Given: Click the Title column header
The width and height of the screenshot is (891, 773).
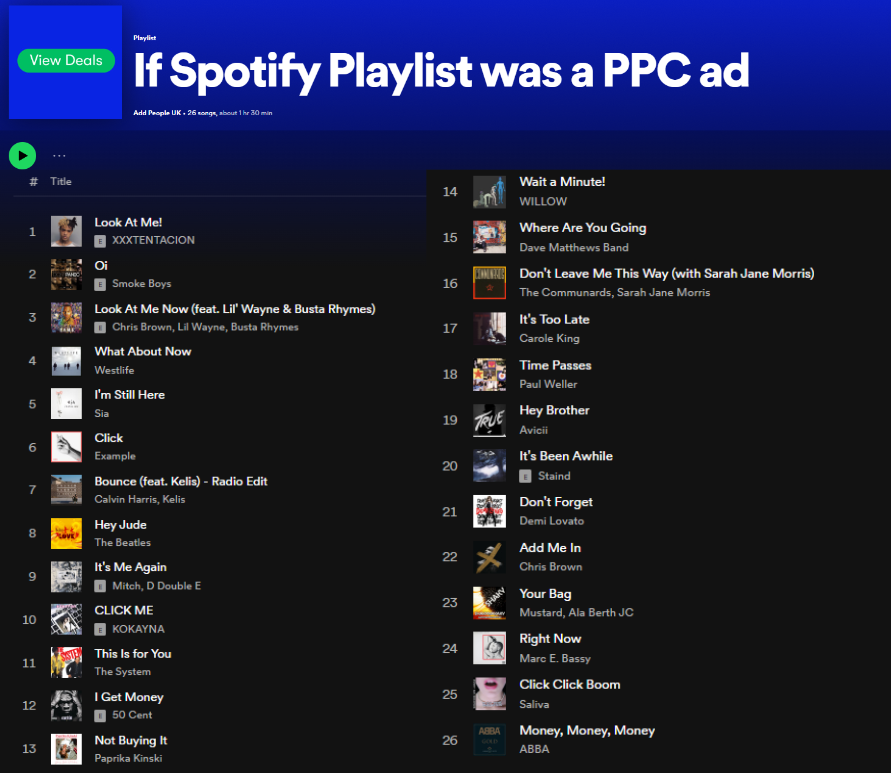Looking at the screenshot, I should tap(61, 181).
